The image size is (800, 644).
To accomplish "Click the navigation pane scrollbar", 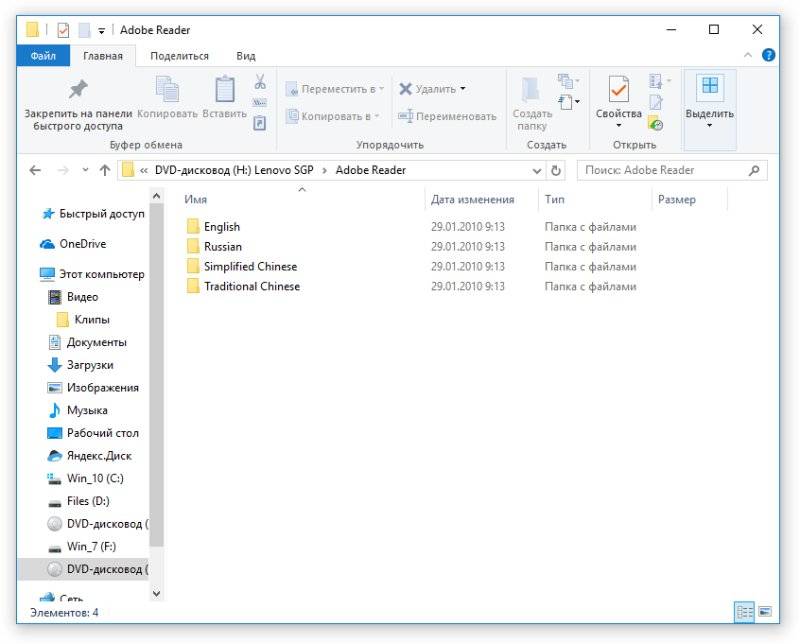I will [x=157, y=375].
